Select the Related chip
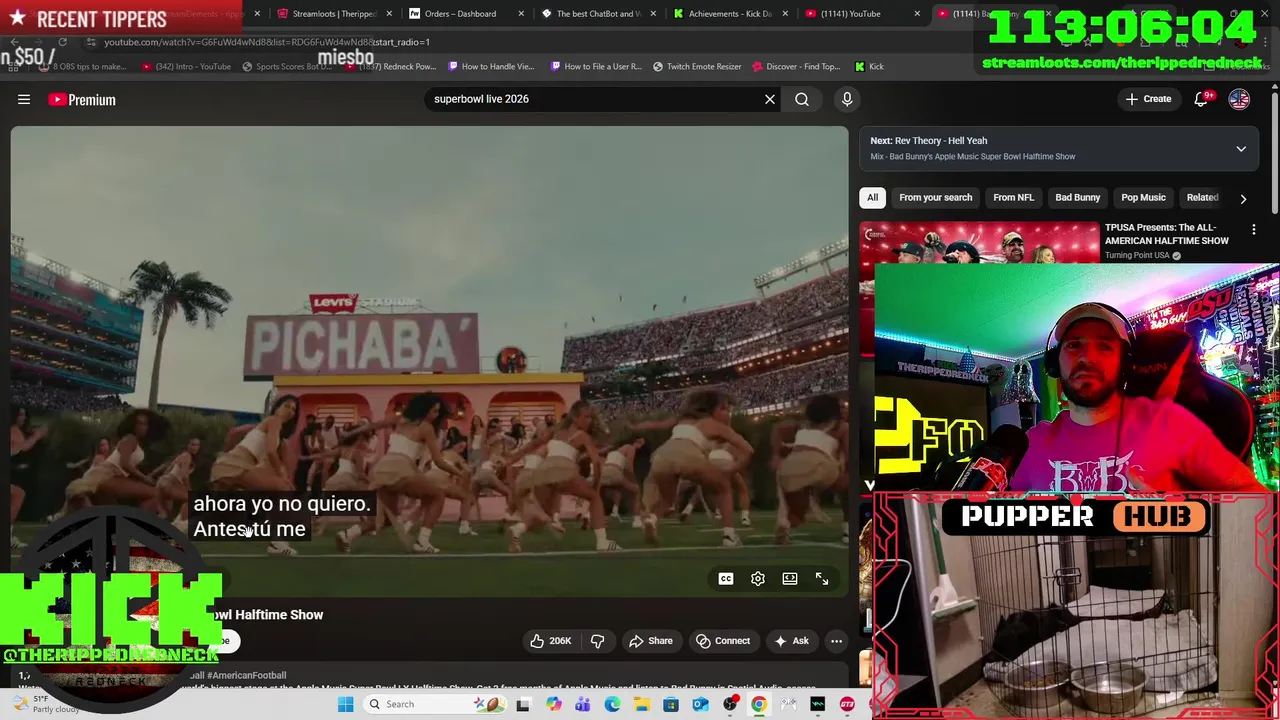 click(x=1202, y=197)
